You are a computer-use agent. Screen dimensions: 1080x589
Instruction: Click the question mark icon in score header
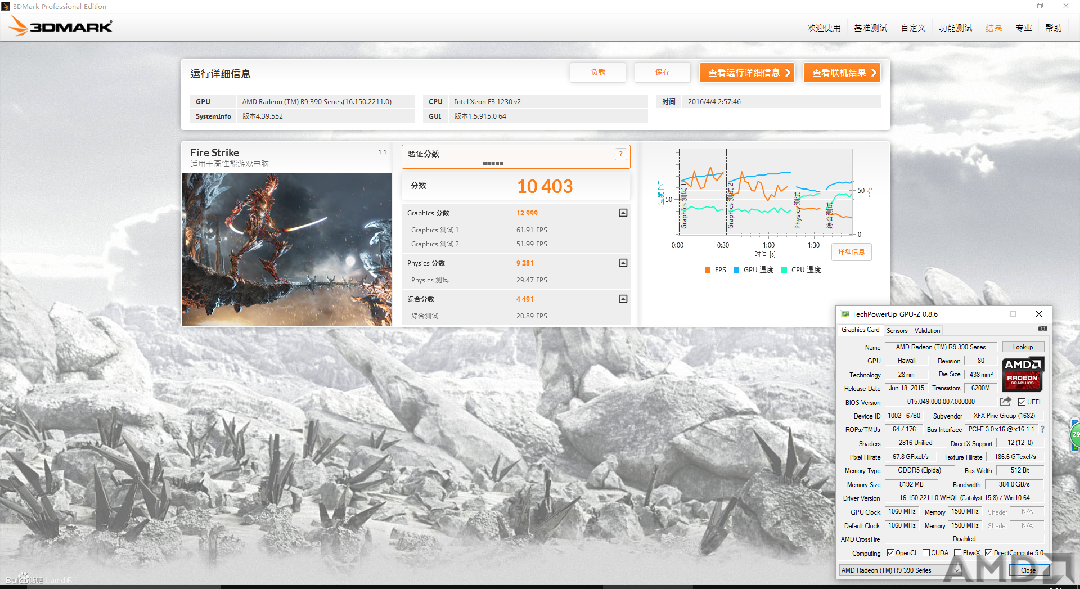point(621,154)
